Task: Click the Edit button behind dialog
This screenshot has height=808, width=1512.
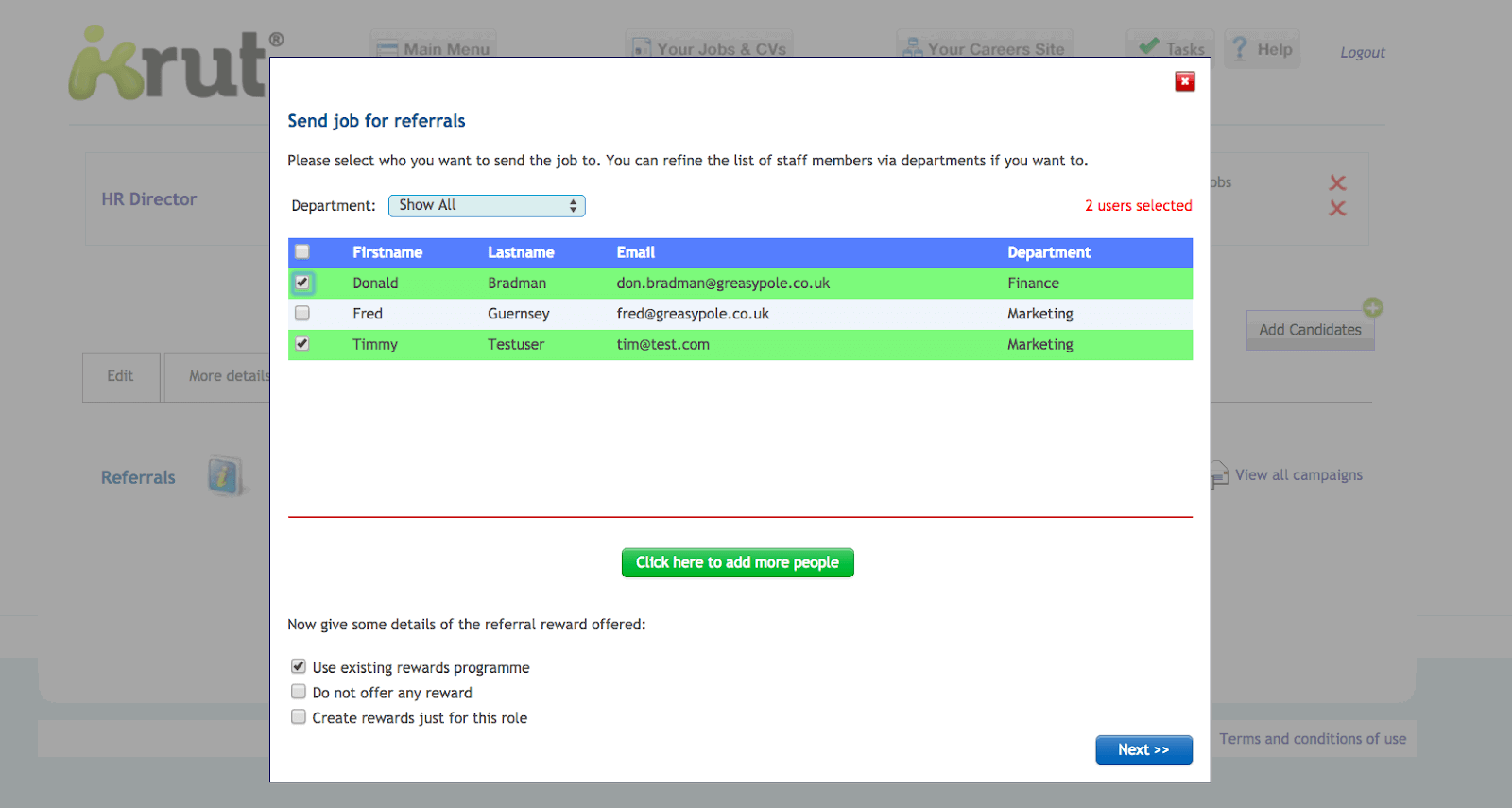Action: tap(121, 376)
